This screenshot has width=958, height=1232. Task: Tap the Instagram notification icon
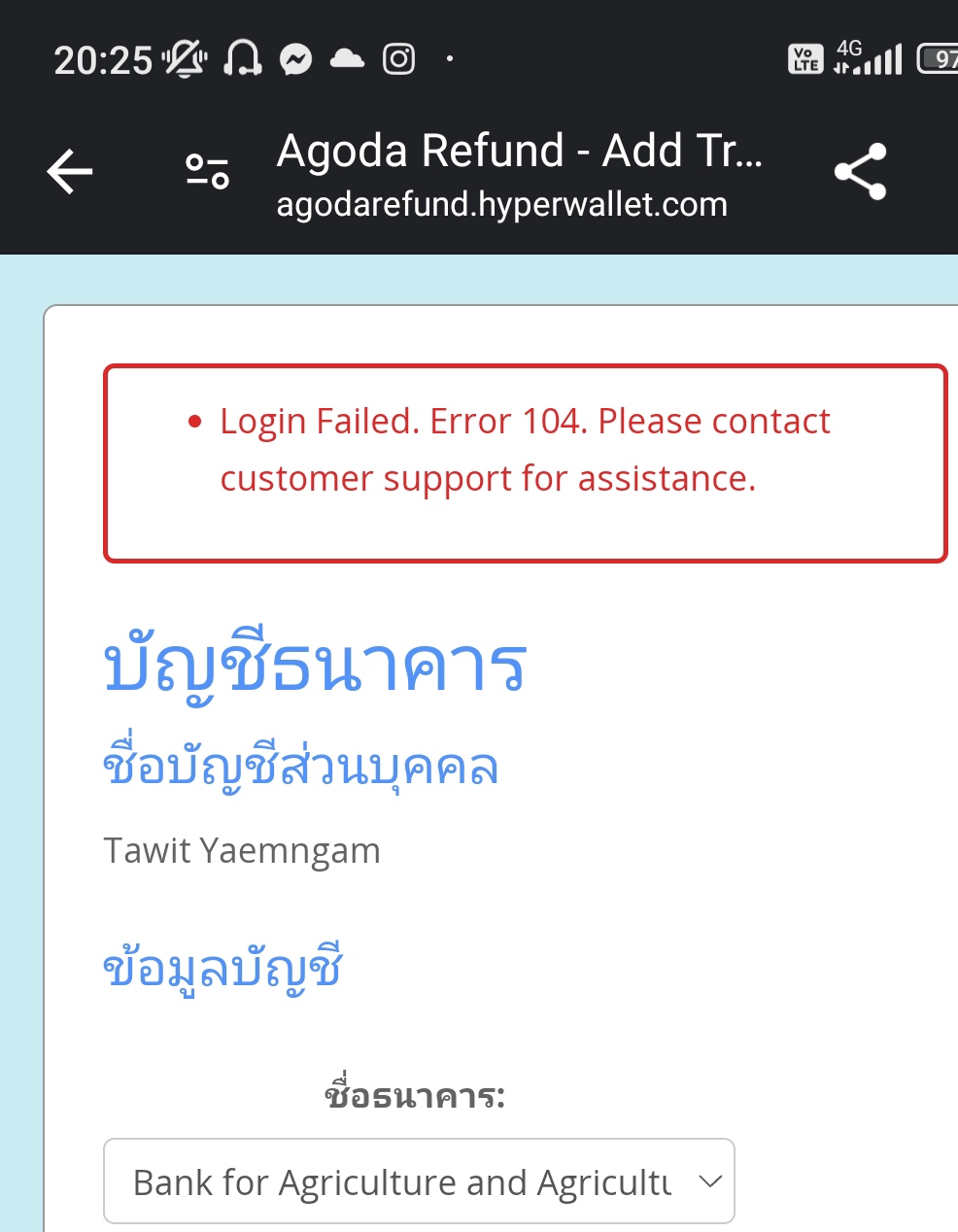[x=398, y=59]
